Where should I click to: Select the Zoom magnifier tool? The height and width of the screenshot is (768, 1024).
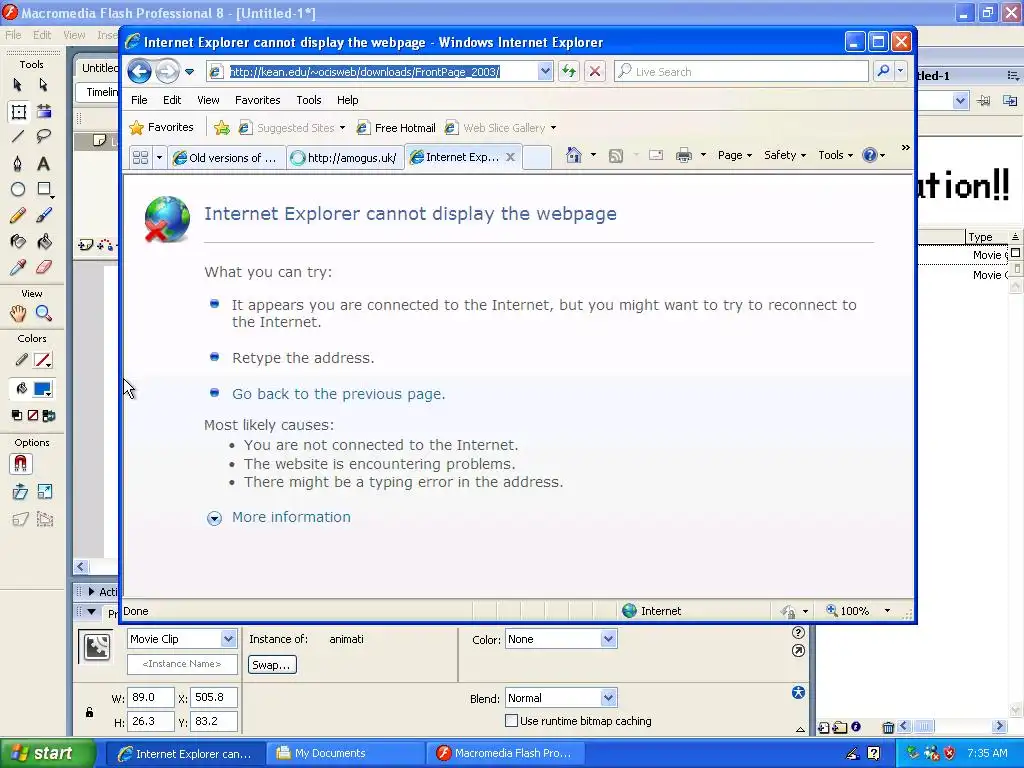(44, 313)
